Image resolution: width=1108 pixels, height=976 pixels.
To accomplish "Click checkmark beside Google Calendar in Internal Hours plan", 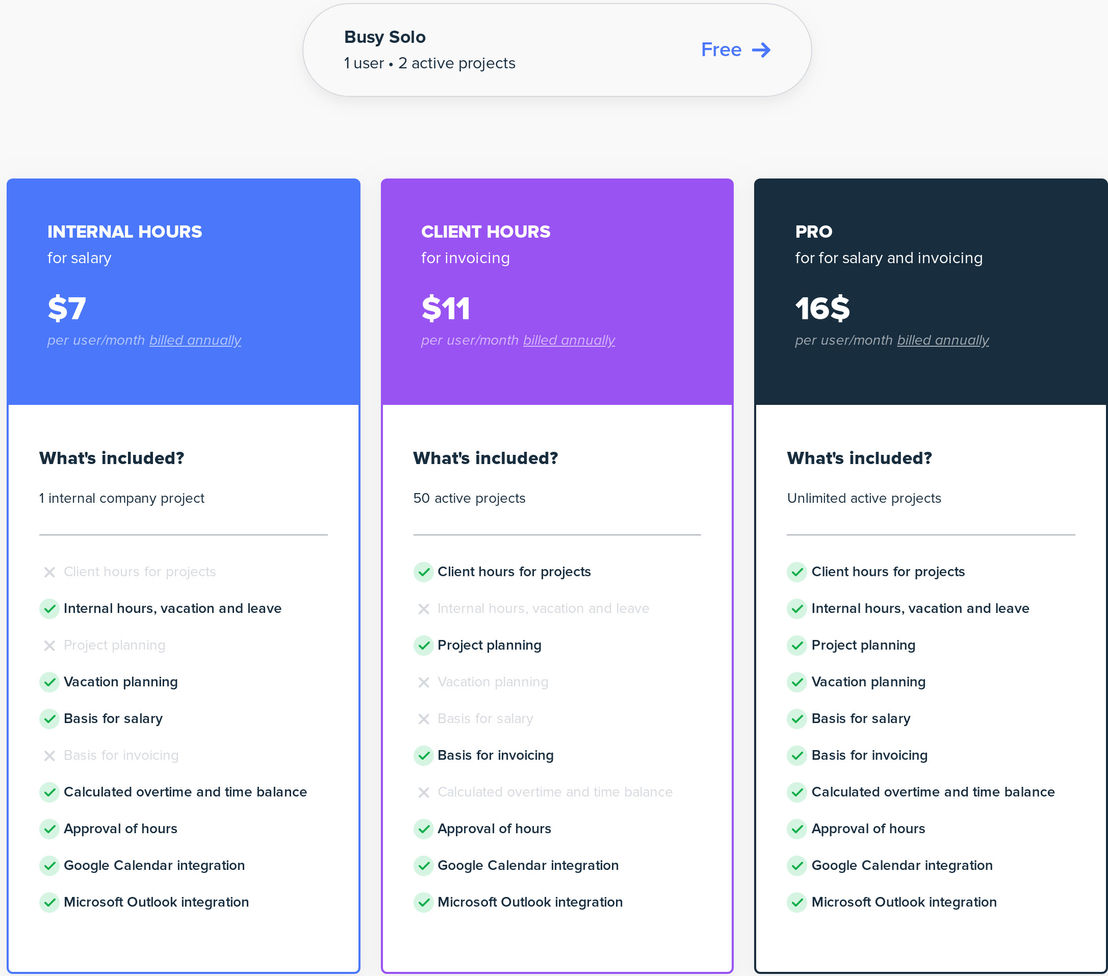I will coord(49,866).
